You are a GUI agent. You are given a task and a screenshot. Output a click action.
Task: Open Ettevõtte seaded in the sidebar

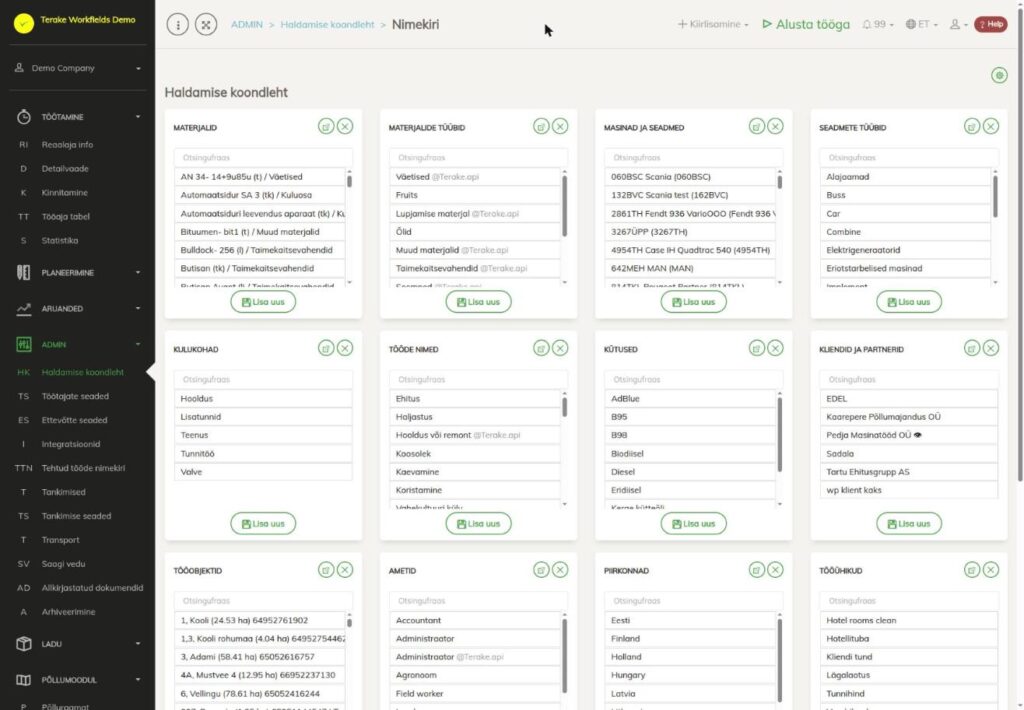74,420
